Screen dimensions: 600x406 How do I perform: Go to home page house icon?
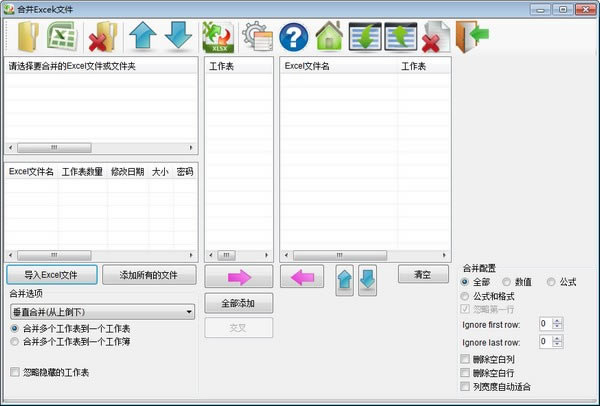tap(329, 36)
